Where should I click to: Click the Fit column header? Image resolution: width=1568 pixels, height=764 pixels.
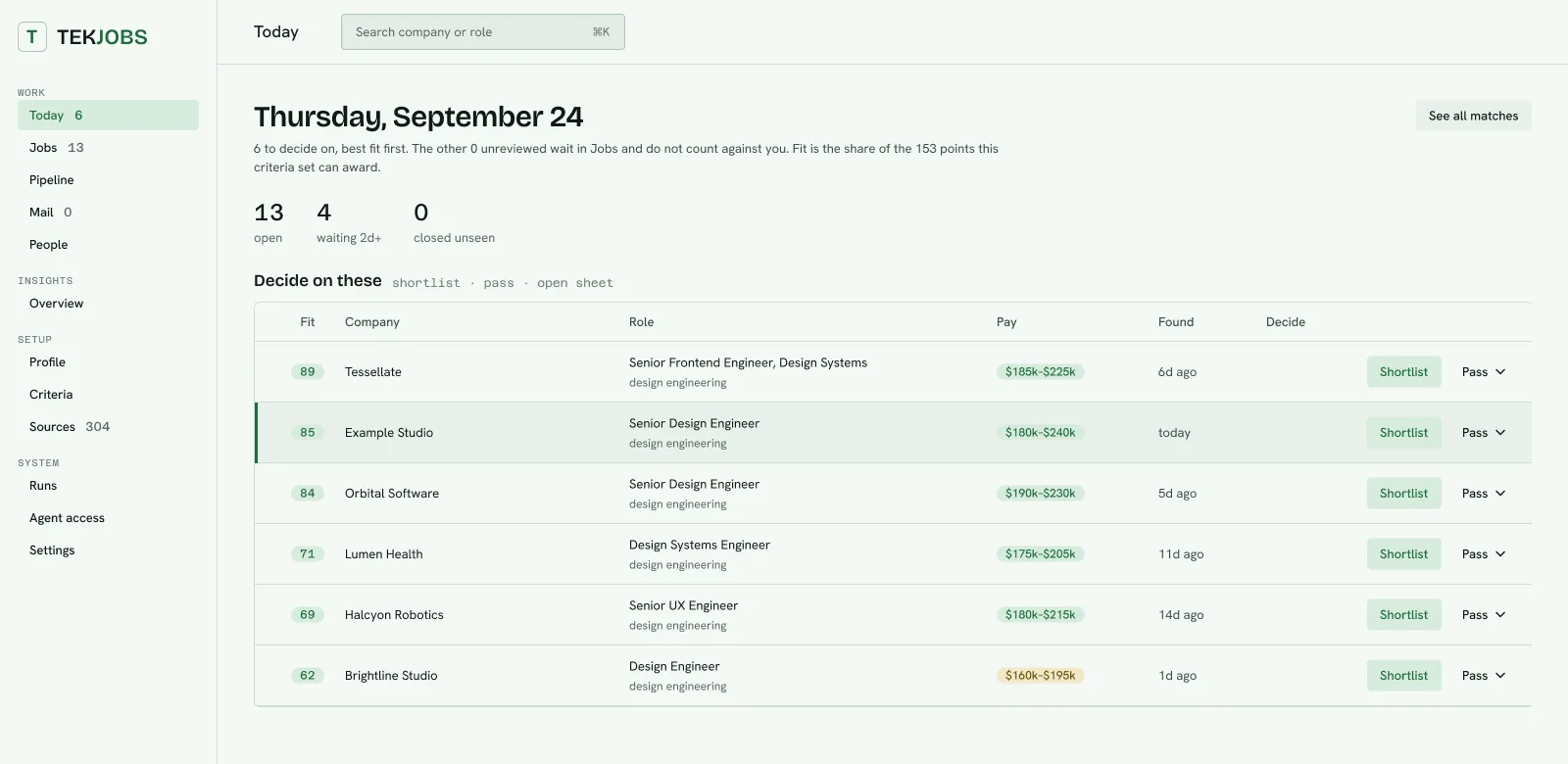click(x=308, y=321)
